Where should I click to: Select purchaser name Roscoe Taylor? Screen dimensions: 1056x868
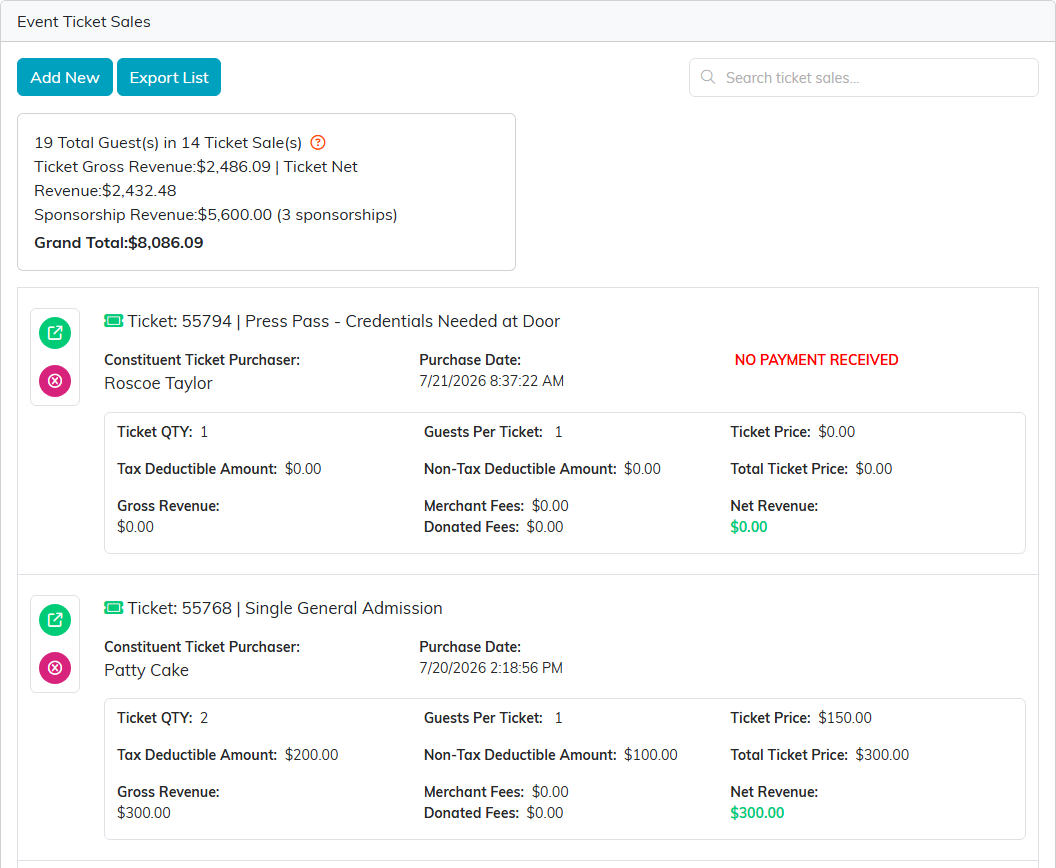[x=158, y=383]
